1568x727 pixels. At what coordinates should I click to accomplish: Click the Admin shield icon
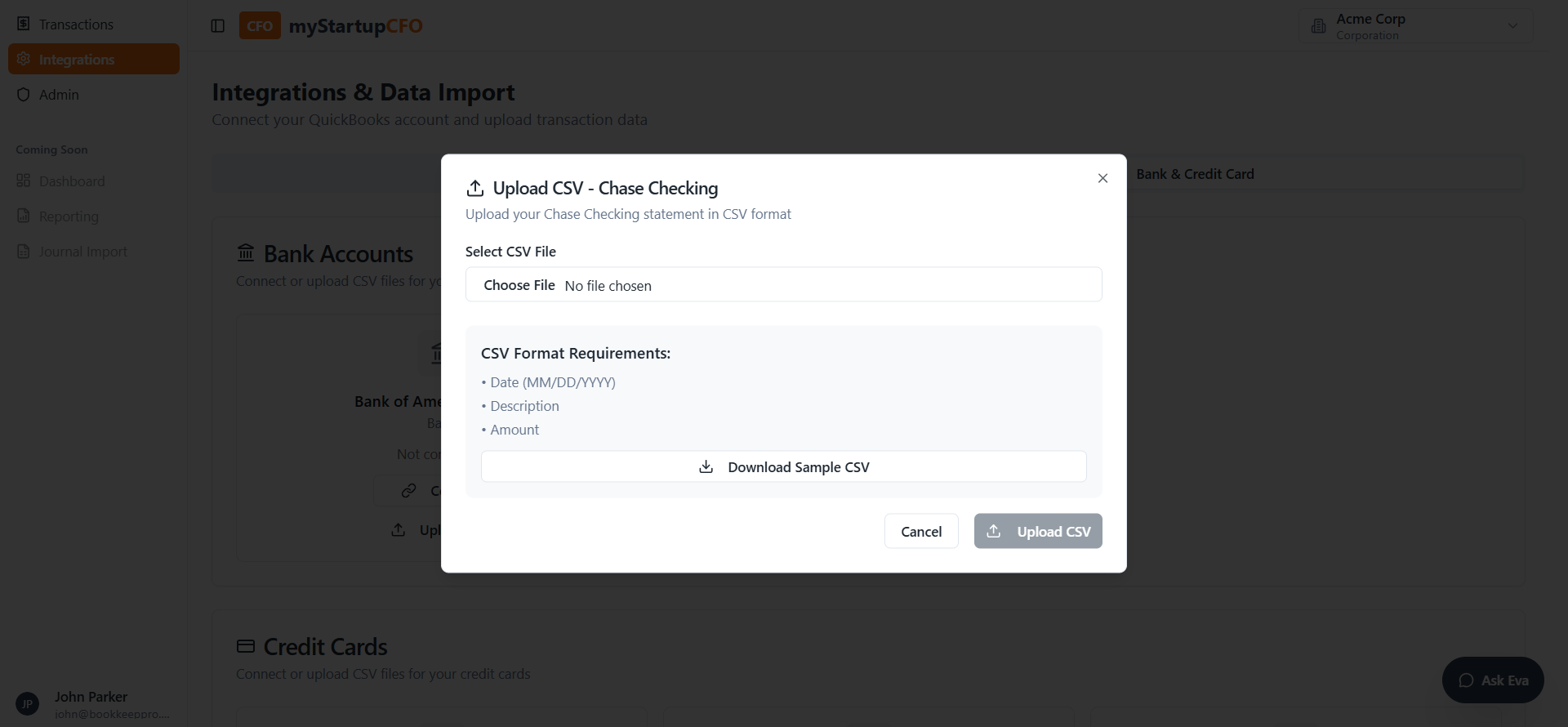(x=24, y=95)
